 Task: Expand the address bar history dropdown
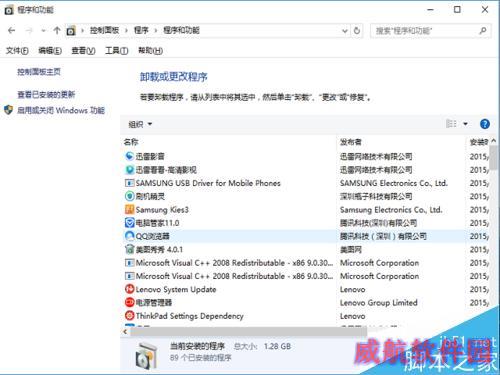point(345,31)
